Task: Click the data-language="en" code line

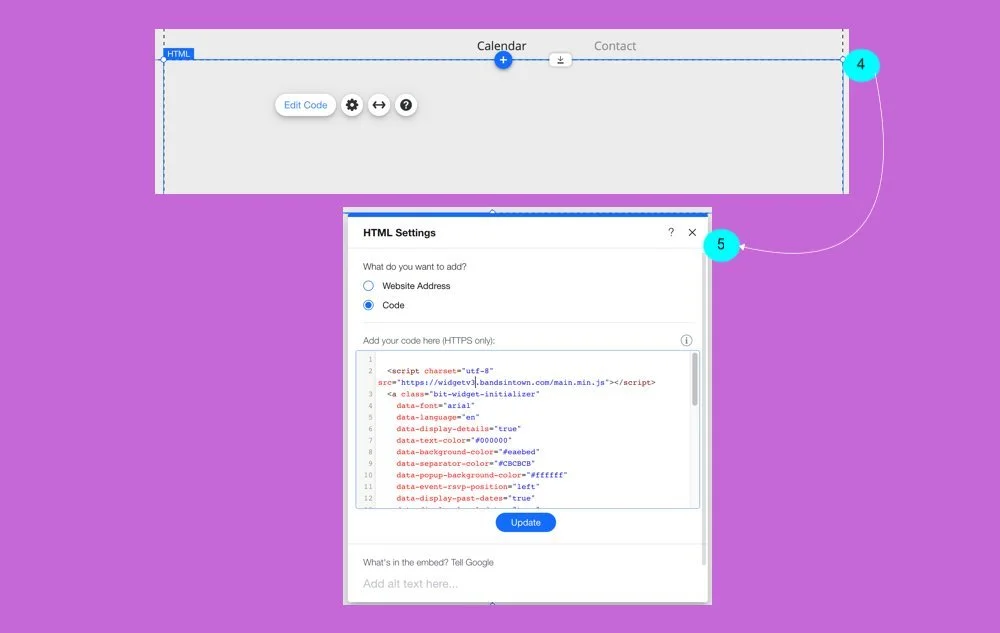Action: pos(438,417)
